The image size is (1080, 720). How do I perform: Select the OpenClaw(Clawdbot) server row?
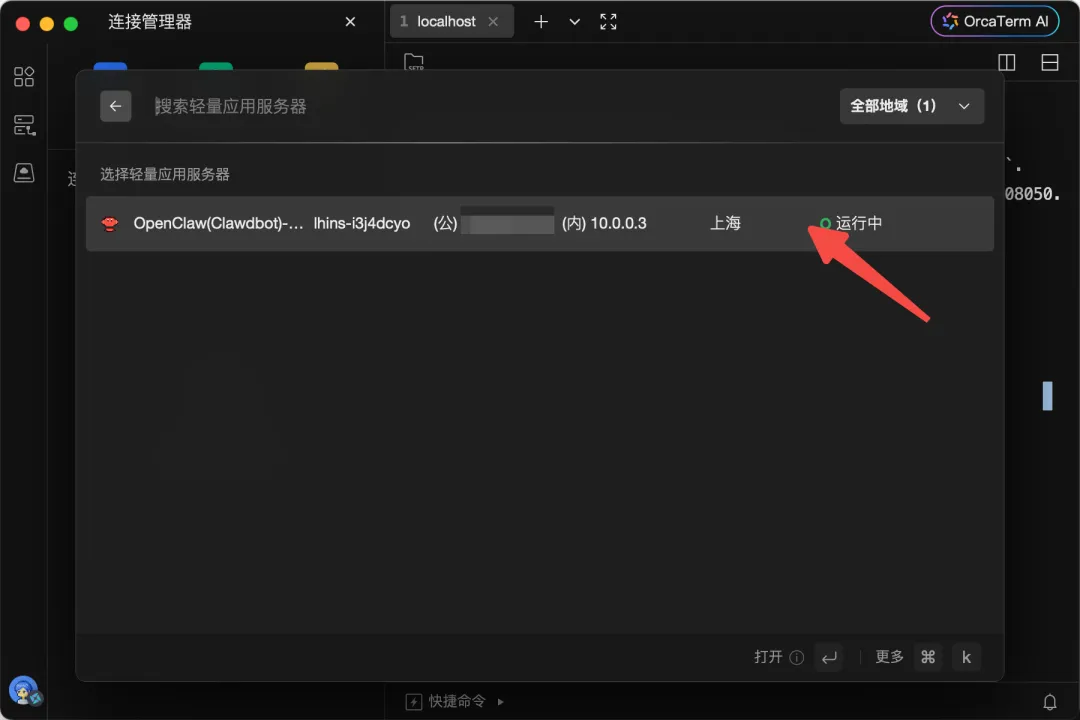539,223
